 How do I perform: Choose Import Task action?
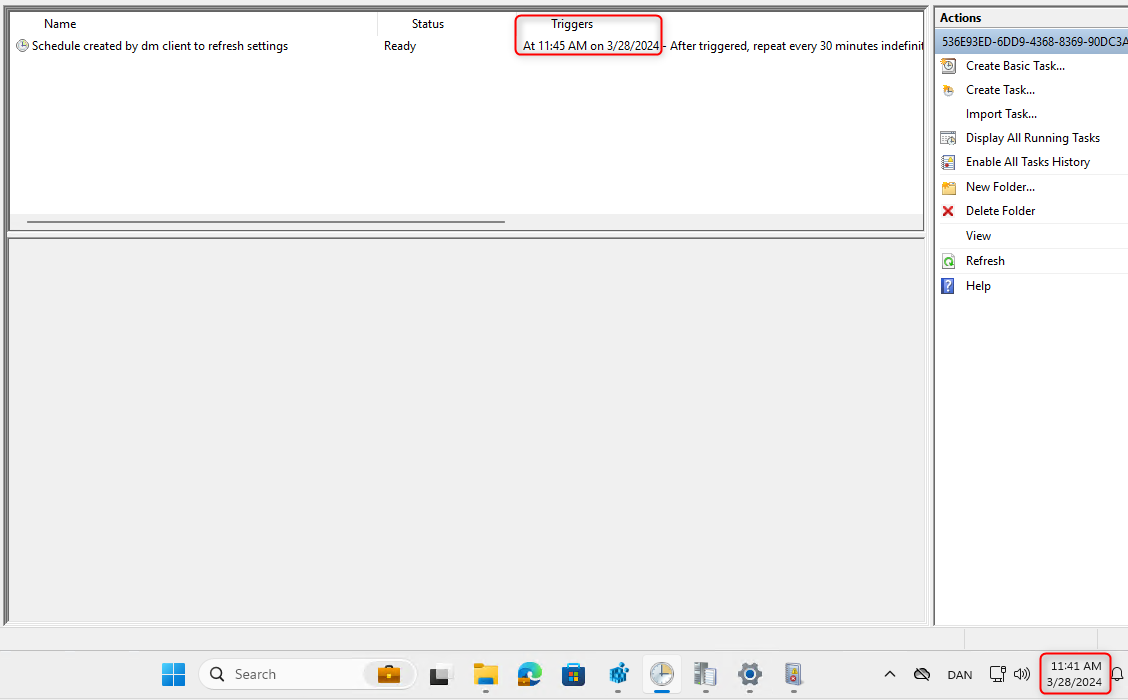click(x=1001, y=114)
